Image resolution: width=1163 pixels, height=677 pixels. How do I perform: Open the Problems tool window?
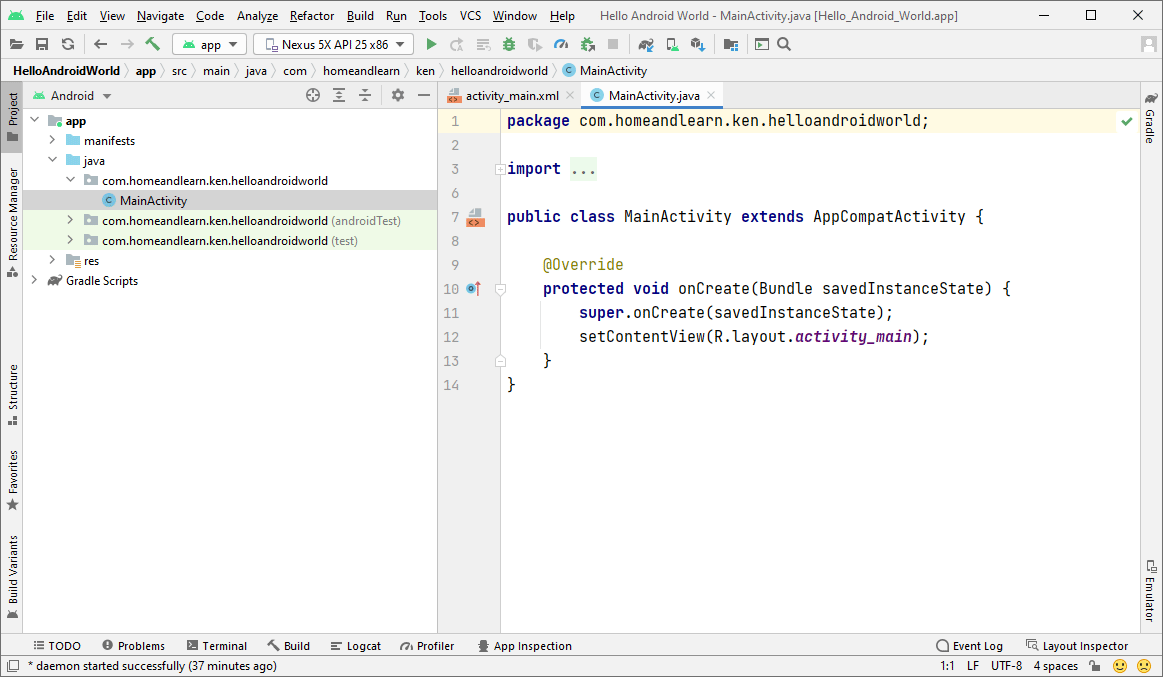pos(134,646)
